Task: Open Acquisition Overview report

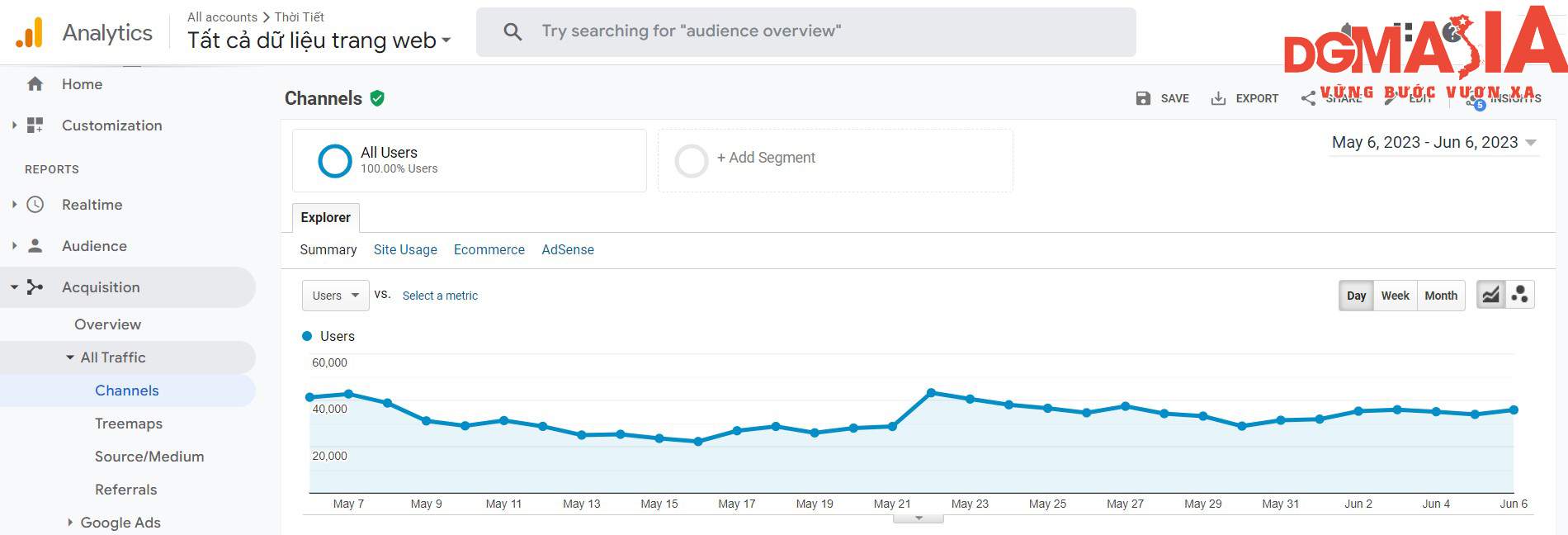Action: pyautogui.click(x=107, y=324)
